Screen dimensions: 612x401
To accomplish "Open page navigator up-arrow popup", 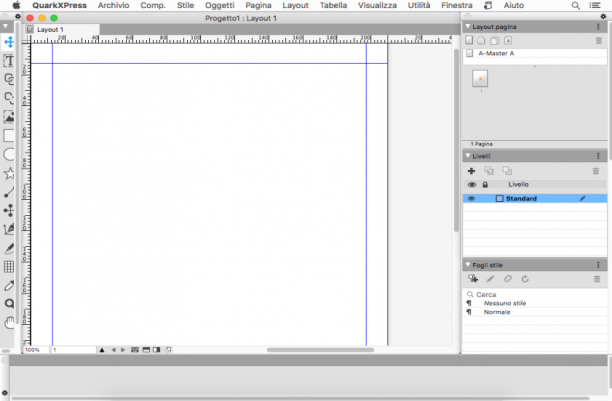I will pyautogui.click(x=102, y=350).
